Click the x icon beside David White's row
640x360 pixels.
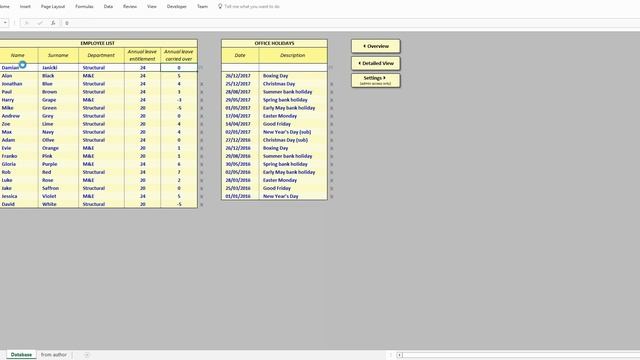(x=202, y=204)
